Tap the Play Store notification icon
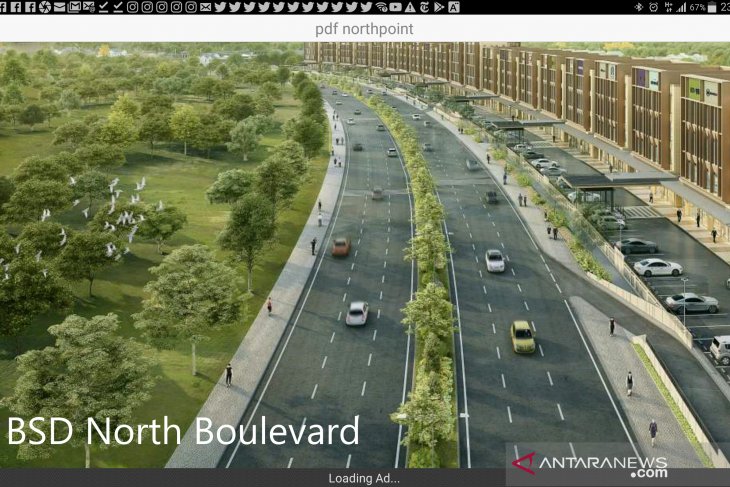This screenshot has height=487, width=730. (439, 7)
